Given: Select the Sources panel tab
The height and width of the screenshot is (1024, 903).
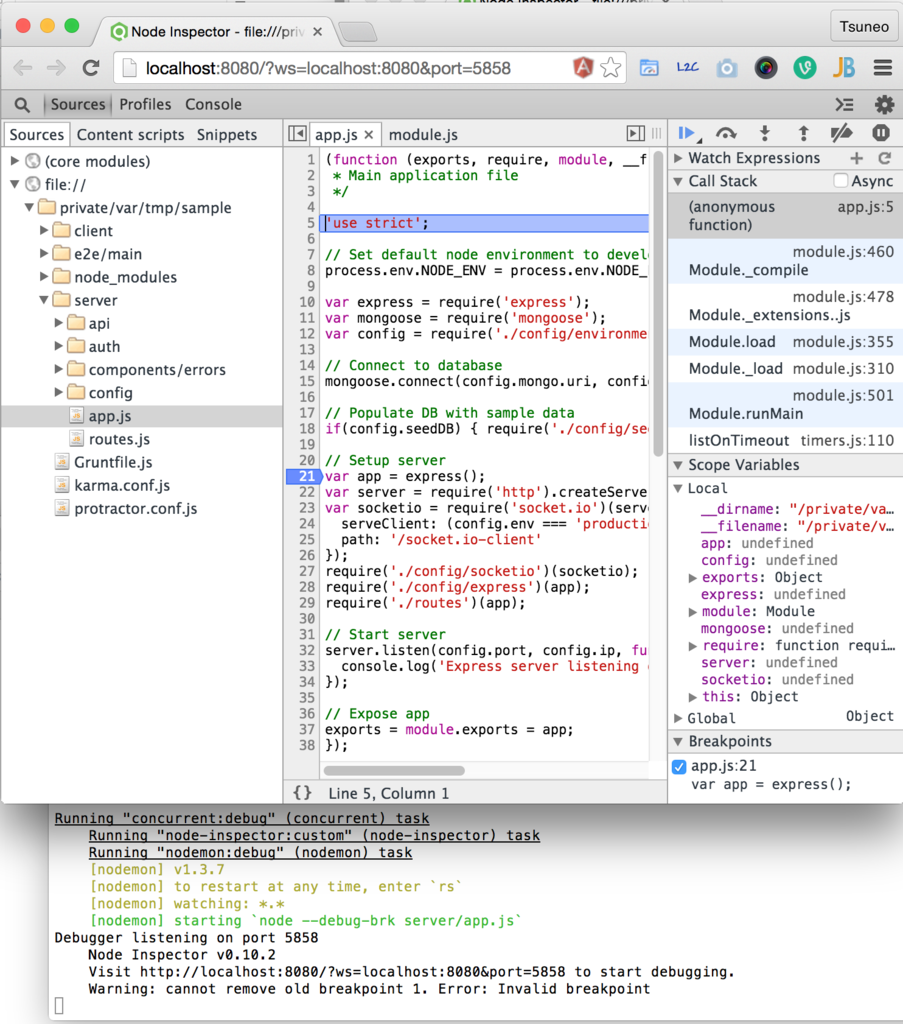Looking at the screenshot, I should click(x=78, y=104).
